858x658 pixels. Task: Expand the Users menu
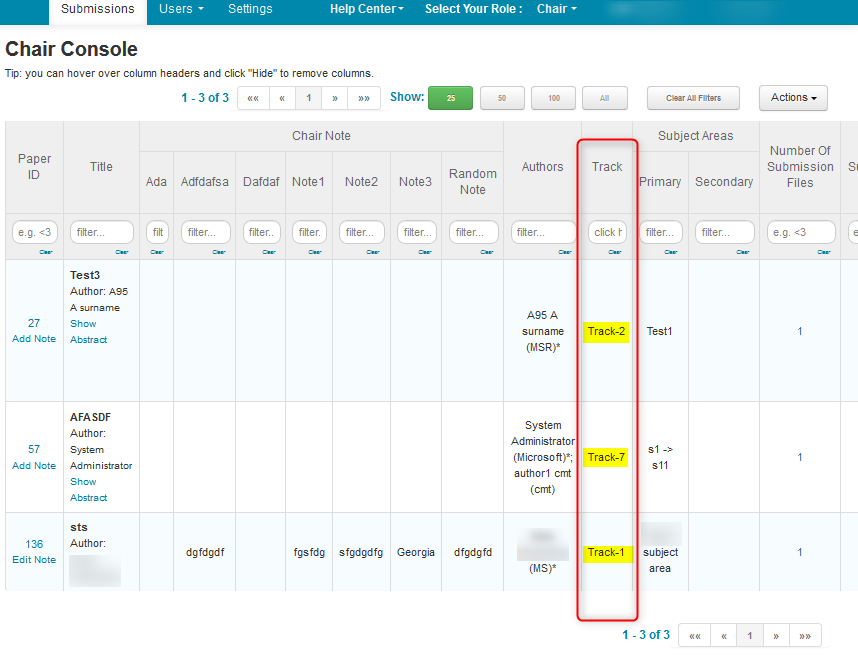181,9
